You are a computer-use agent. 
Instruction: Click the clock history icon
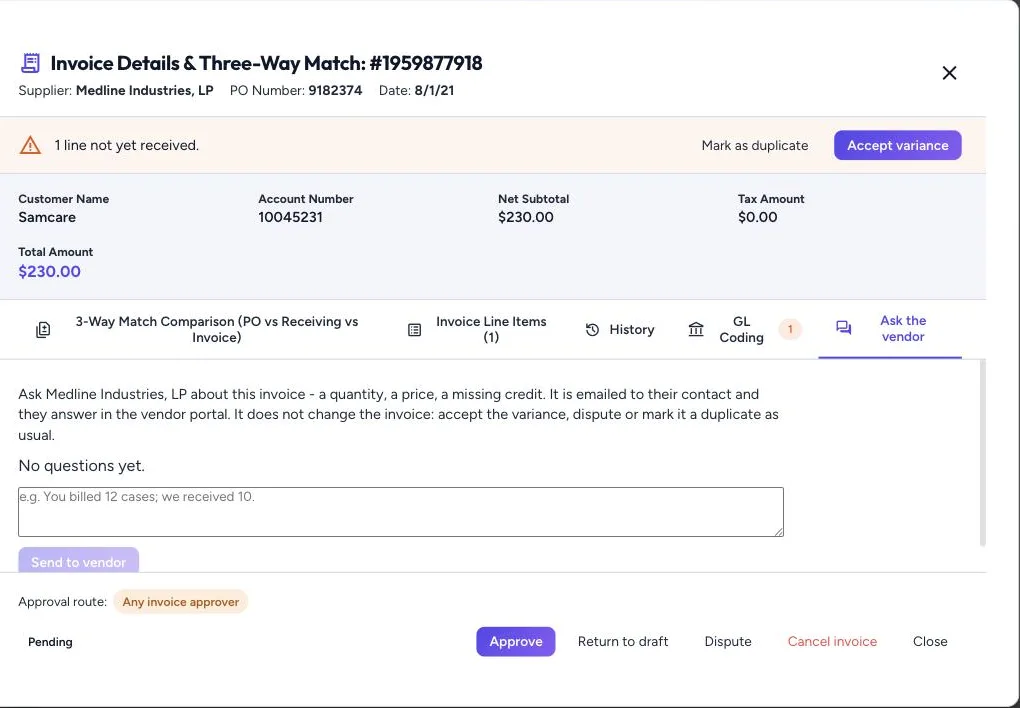592,330
